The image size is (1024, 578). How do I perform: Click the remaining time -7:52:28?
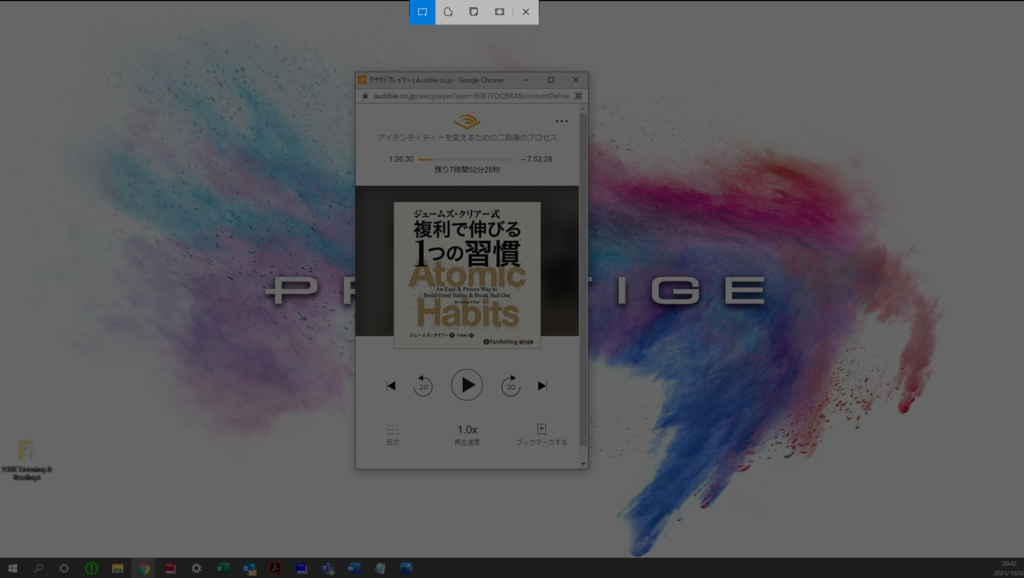[x=536, y=159]
